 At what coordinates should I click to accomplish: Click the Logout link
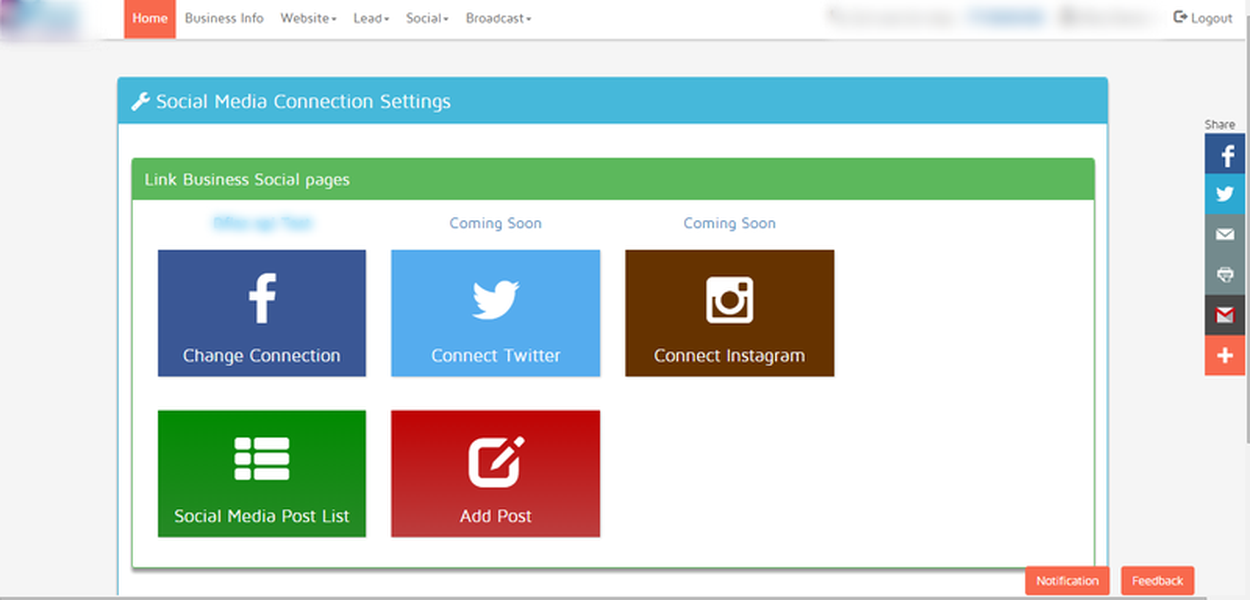[x=1203, y=18]
